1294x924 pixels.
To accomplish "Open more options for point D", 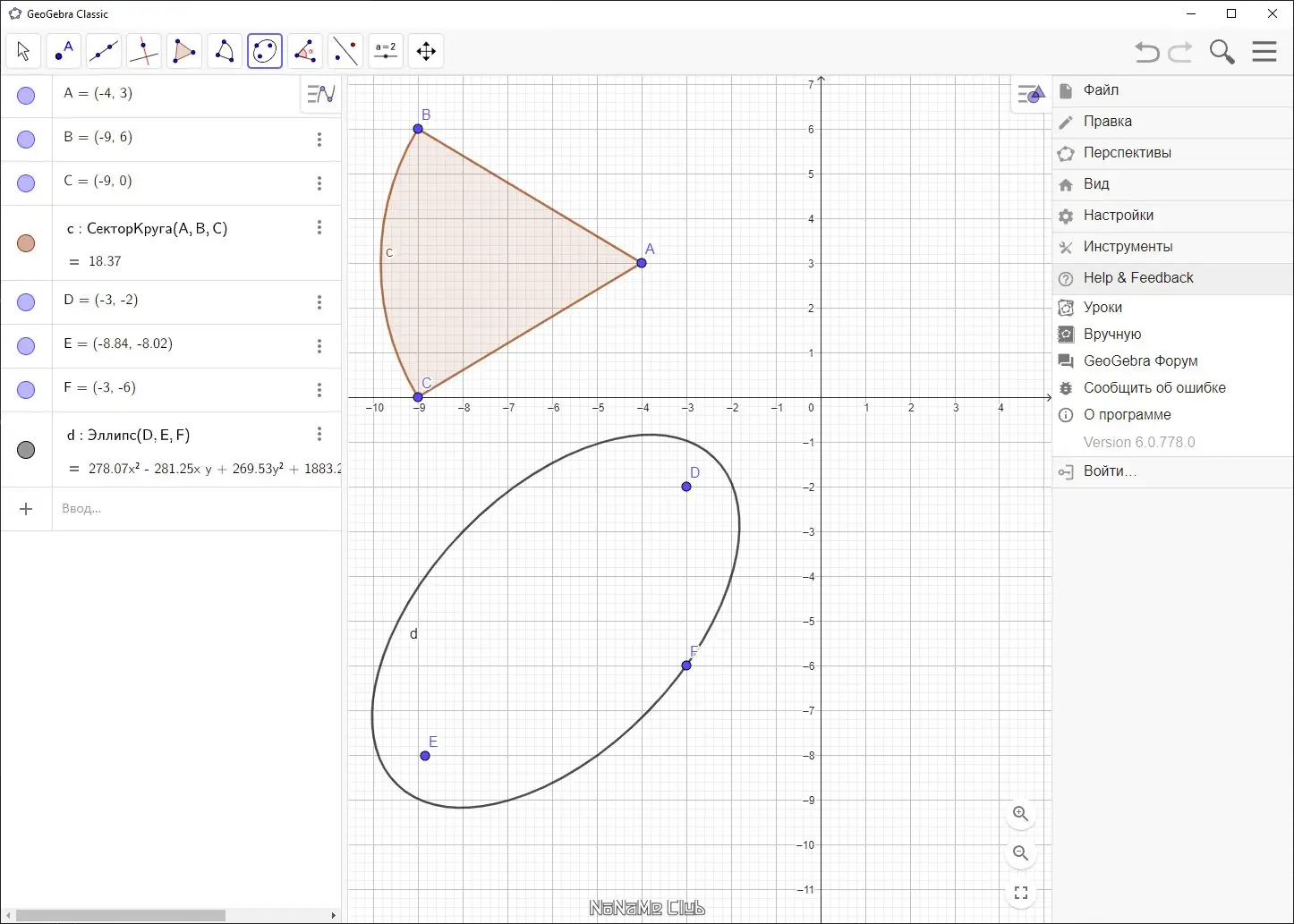I will tap(319, 302).
